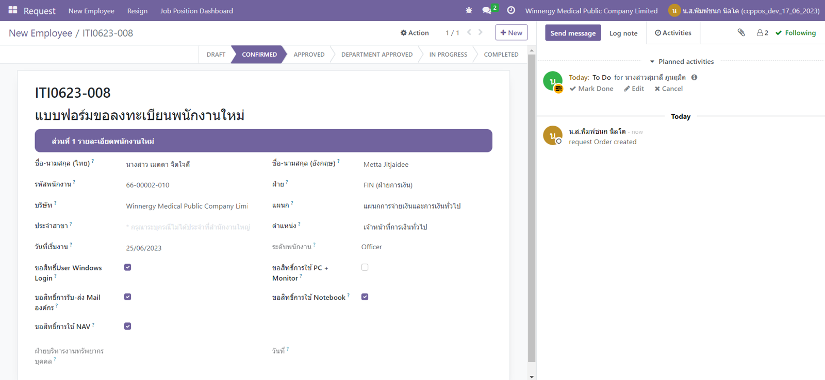Click the request Order created message
Viewport: 825px width, 380px height.
point(602,142)
